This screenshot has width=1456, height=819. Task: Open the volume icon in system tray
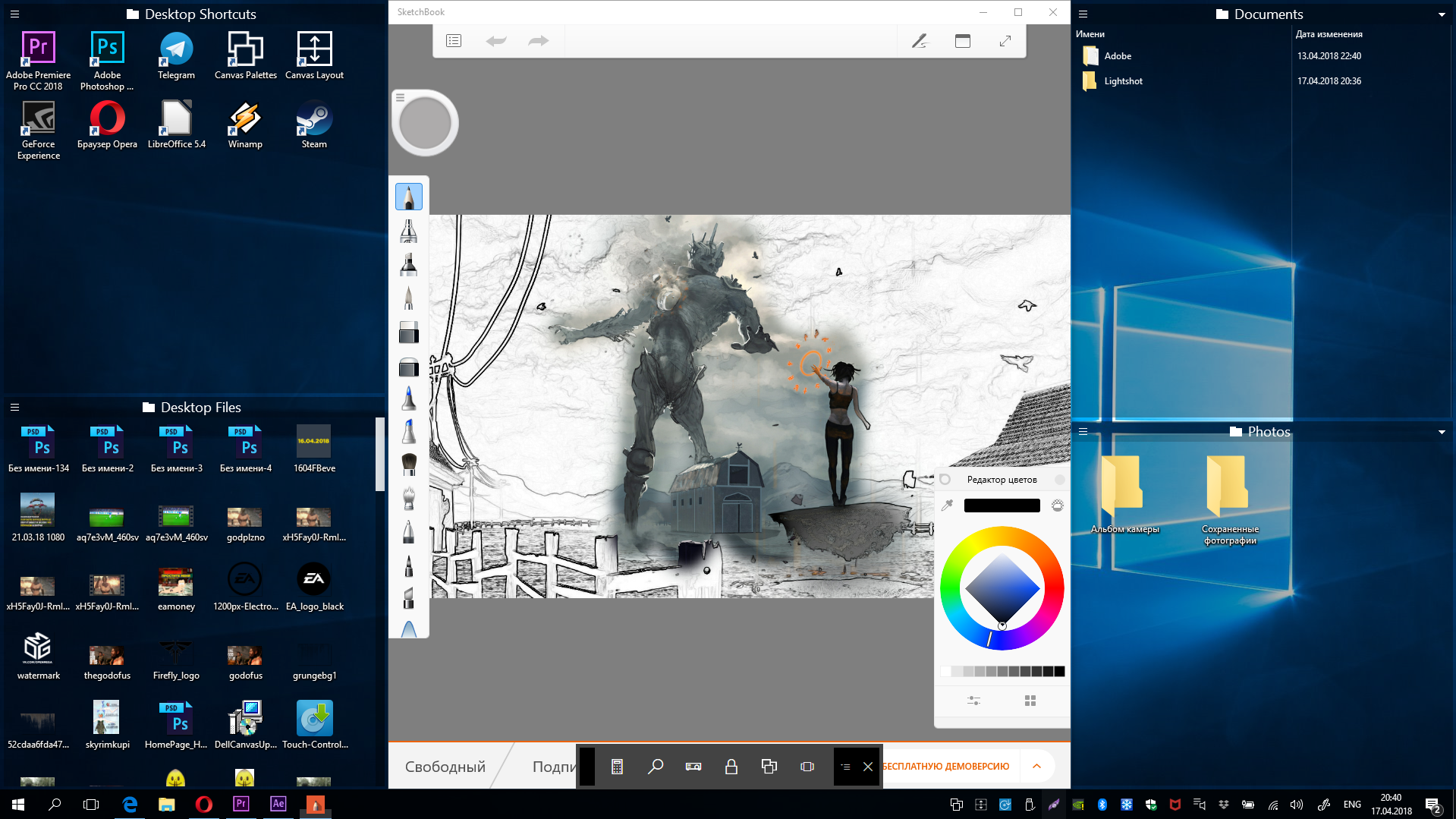click(x=1297, y=805)
